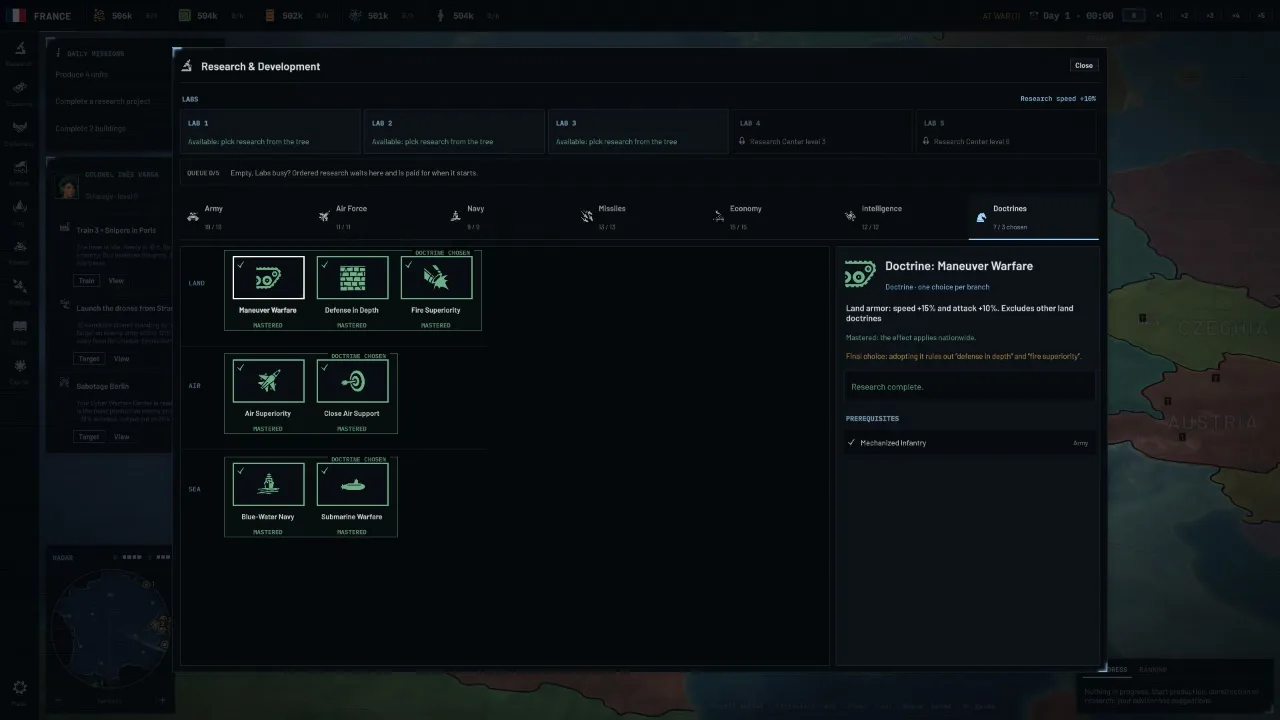Click the radar minimap in background
1280x720 pixels.
click(x=110, y=627)
